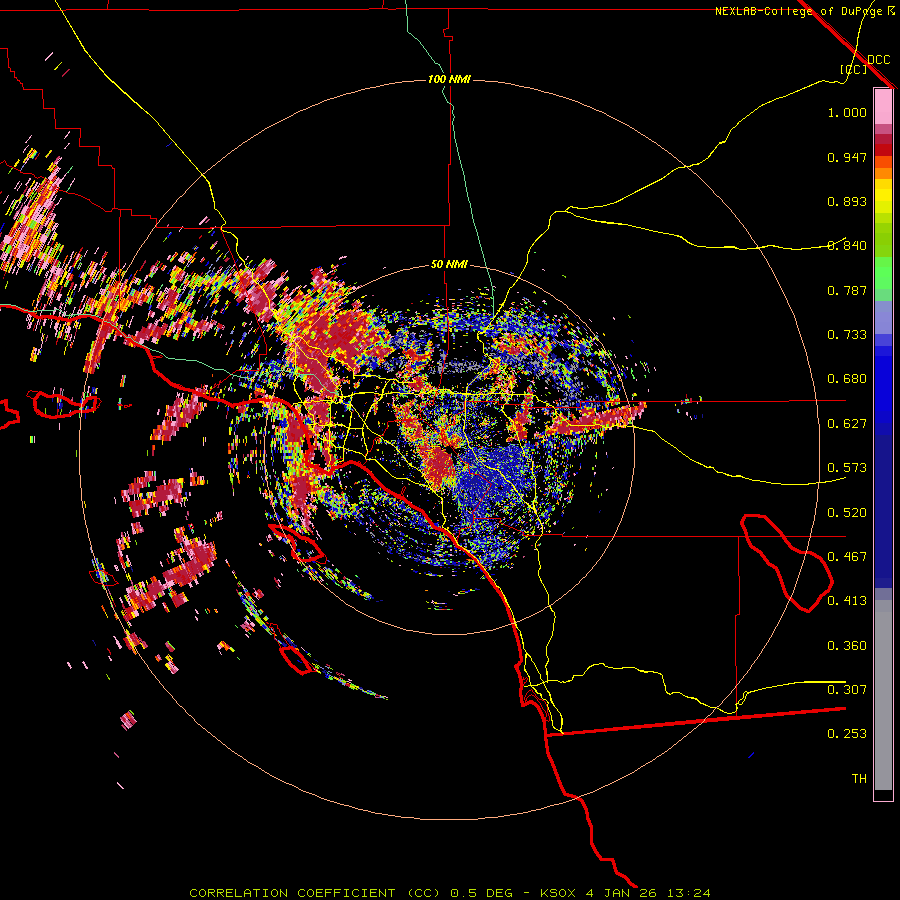Click the 50 NMI range ring label
900x900 pixels.
(x=449, y=265)
